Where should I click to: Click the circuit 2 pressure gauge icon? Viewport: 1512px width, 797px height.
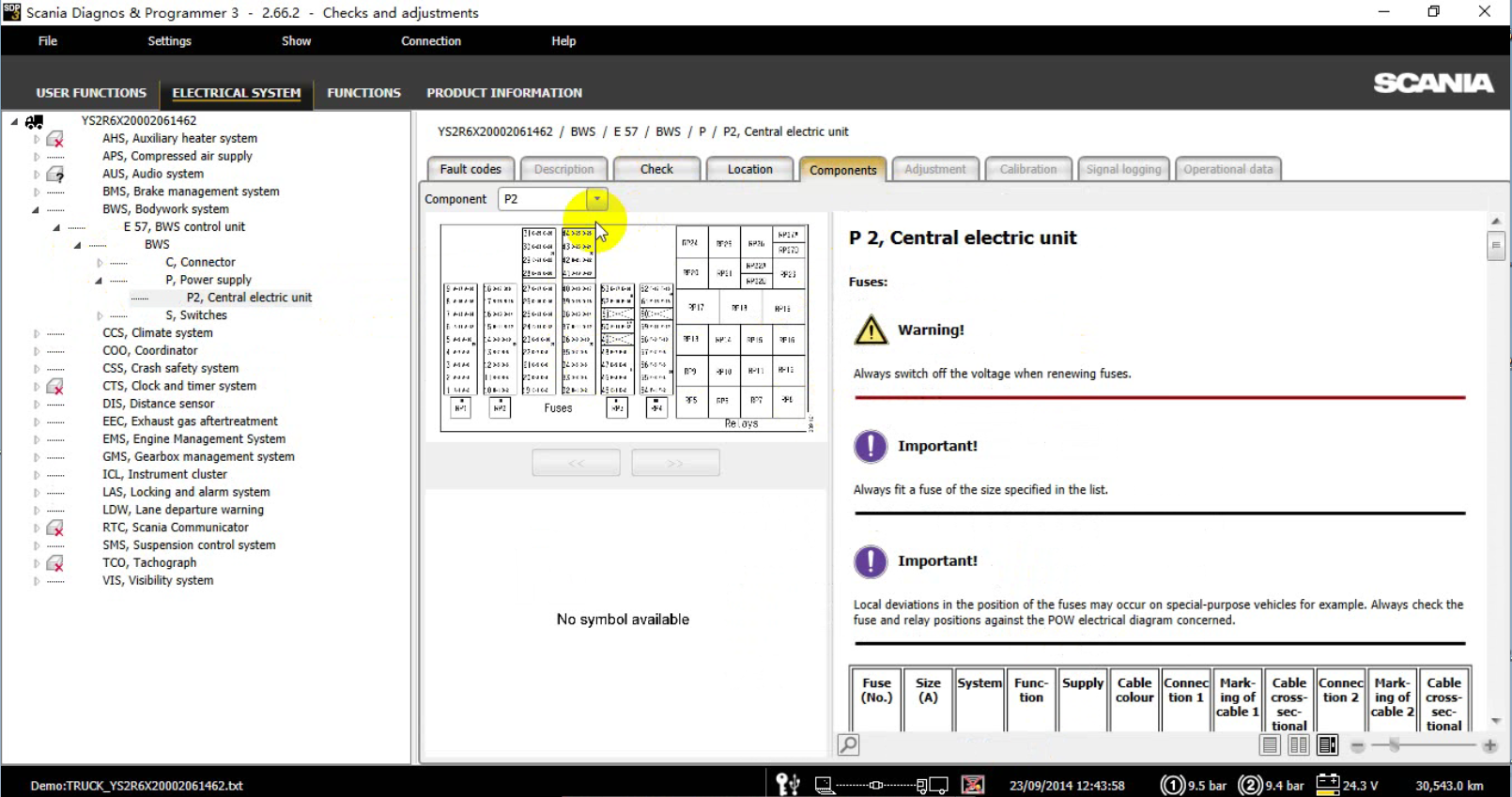coord(1250,785)
